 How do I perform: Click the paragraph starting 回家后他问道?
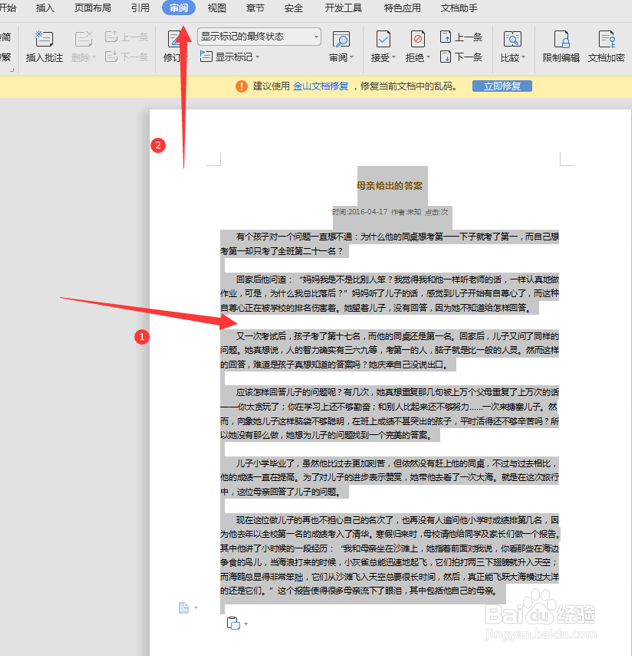(x=389, y=294)
